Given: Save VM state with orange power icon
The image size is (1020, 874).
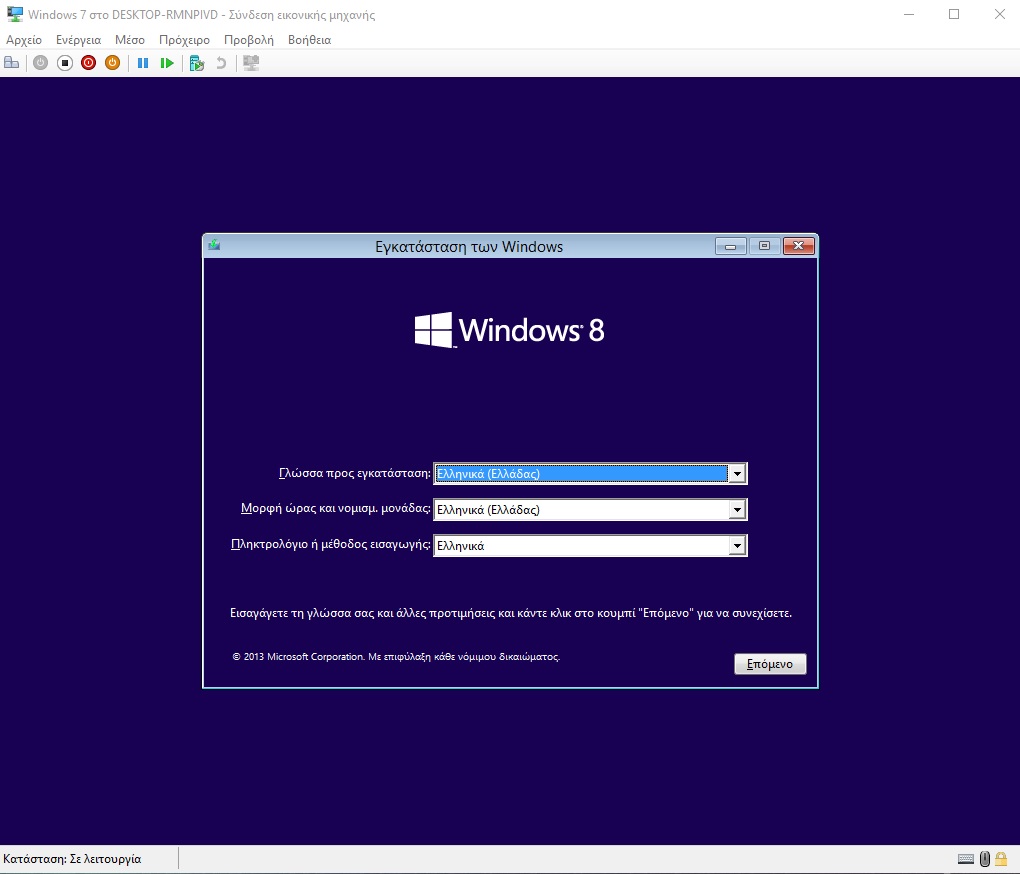Looking at the screenshot, I should point(113,63).
